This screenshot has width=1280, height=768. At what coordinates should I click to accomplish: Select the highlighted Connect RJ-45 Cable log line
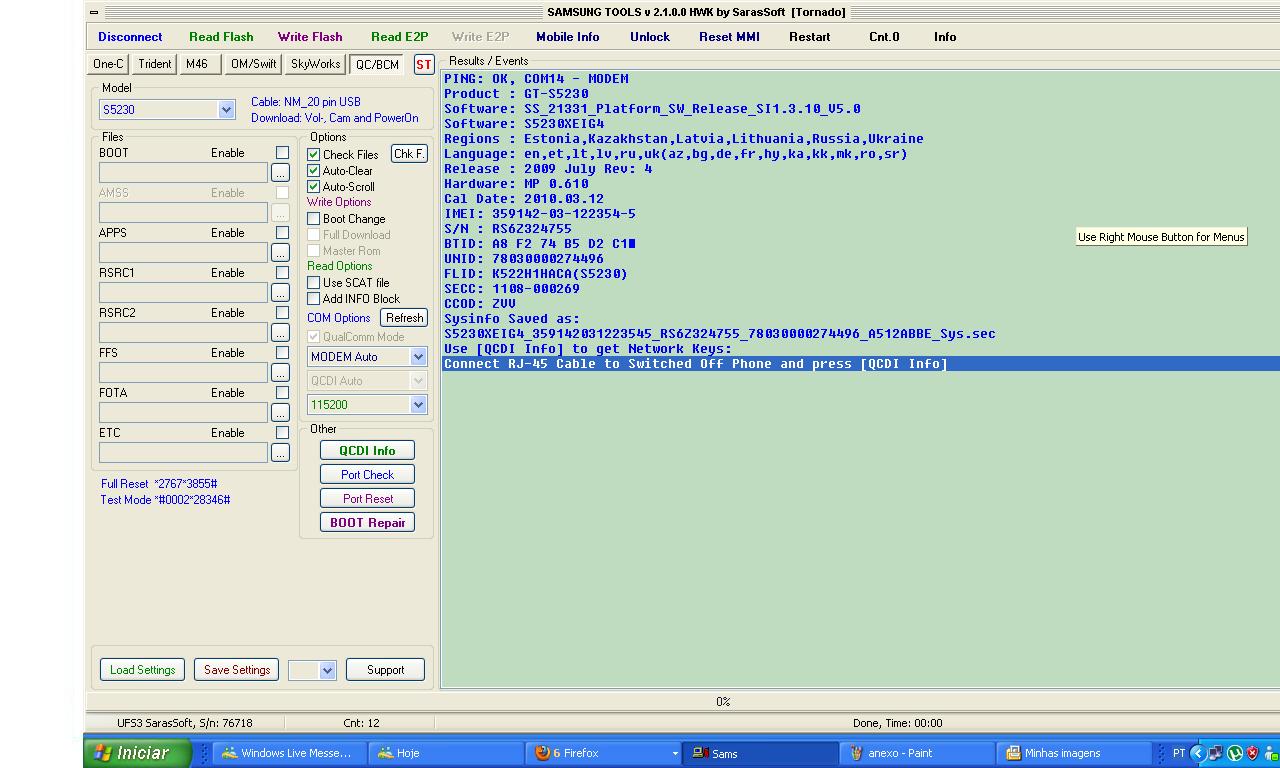coord(861,364)
